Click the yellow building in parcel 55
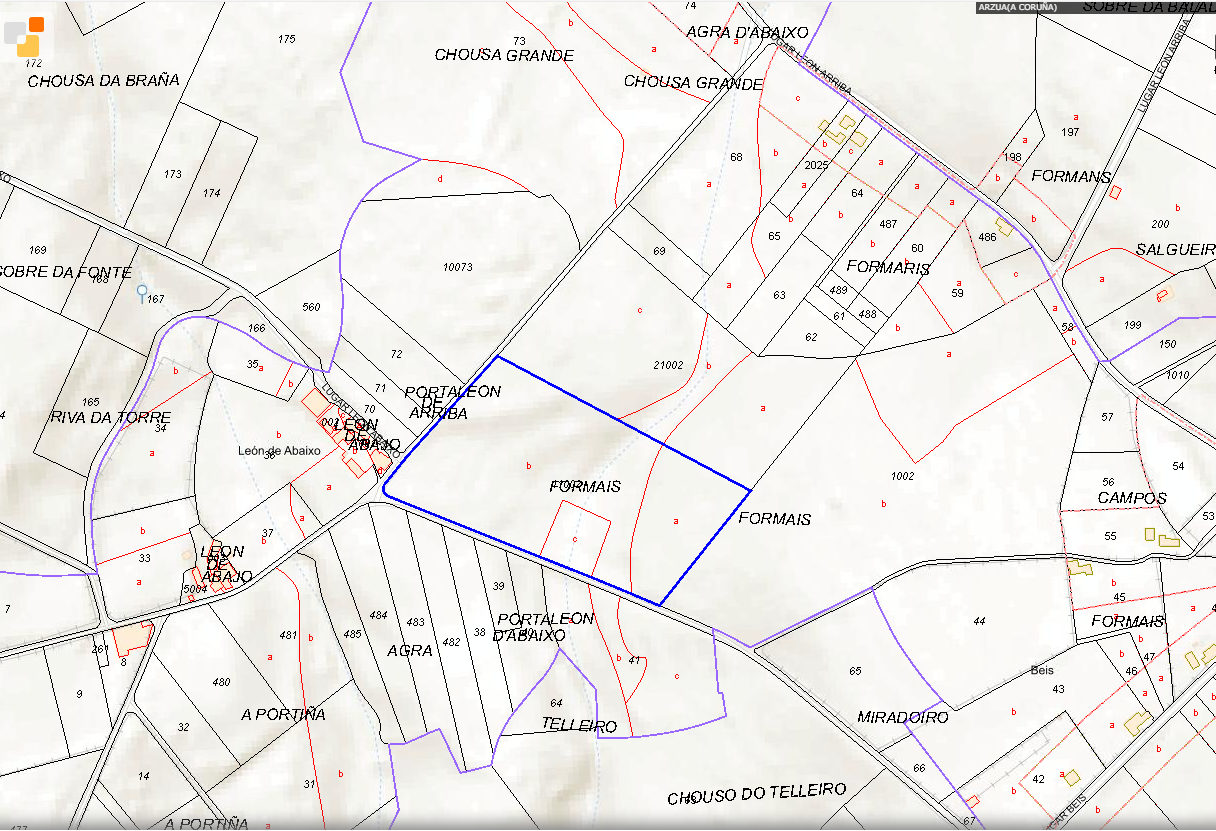This screenshot has height=831, width=1216. [x=1150, y=534]
